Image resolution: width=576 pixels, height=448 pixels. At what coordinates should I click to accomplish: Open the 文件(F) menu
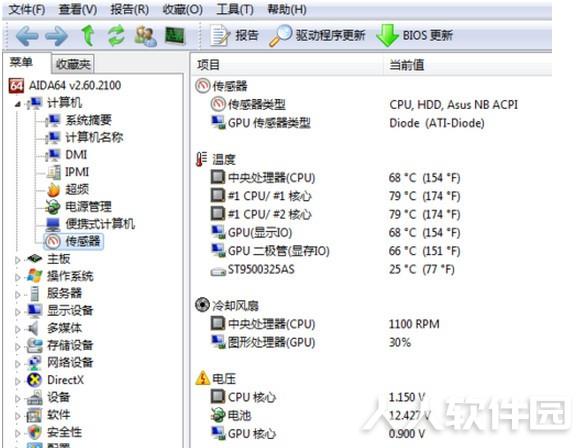26,9
